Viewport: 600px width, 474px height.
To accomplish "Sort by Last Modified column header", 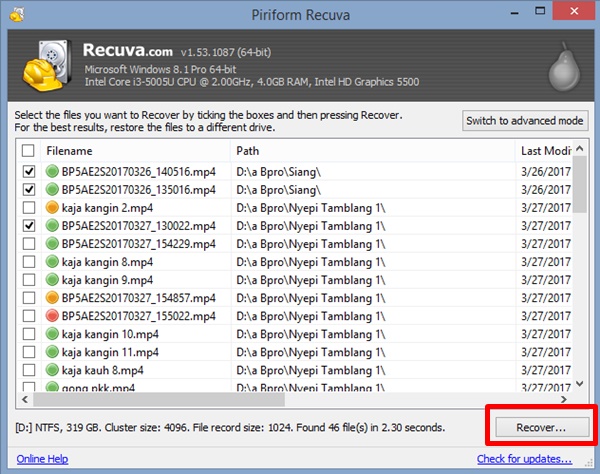I will [544, 151].
